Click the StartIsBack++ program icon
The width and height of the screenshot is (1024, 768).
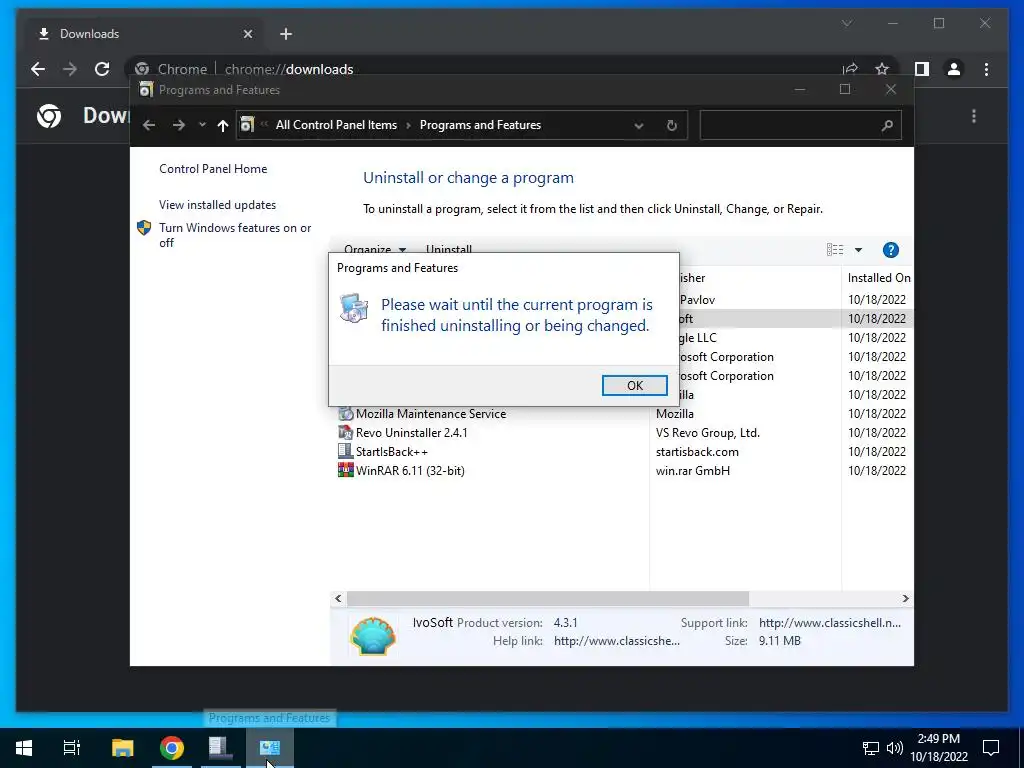(x=345, y=451)
